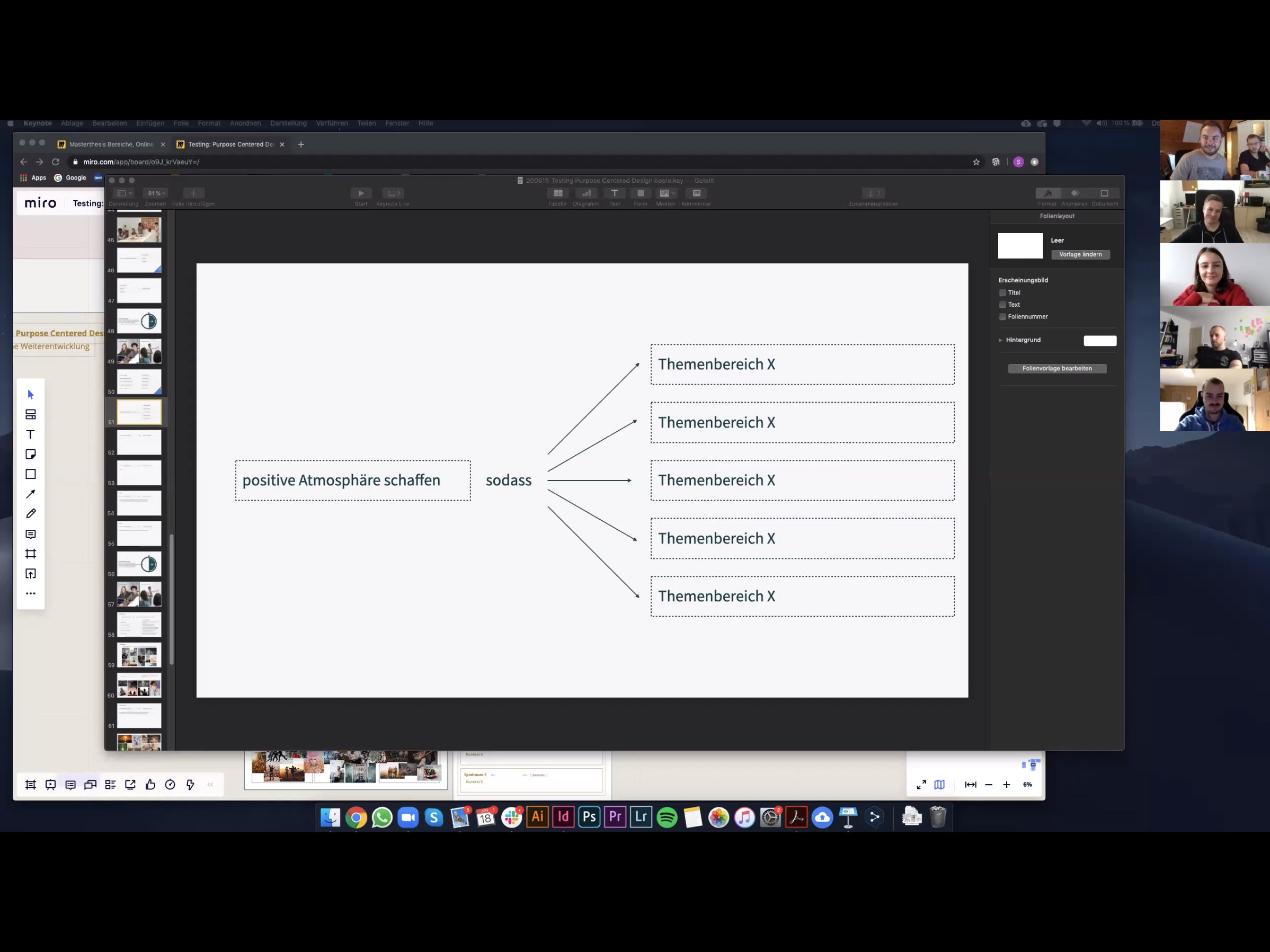This screenshot has width=1270, height=952.
Task: Open the Darstellung view dropdown
Action: click(x=123, y=193)
